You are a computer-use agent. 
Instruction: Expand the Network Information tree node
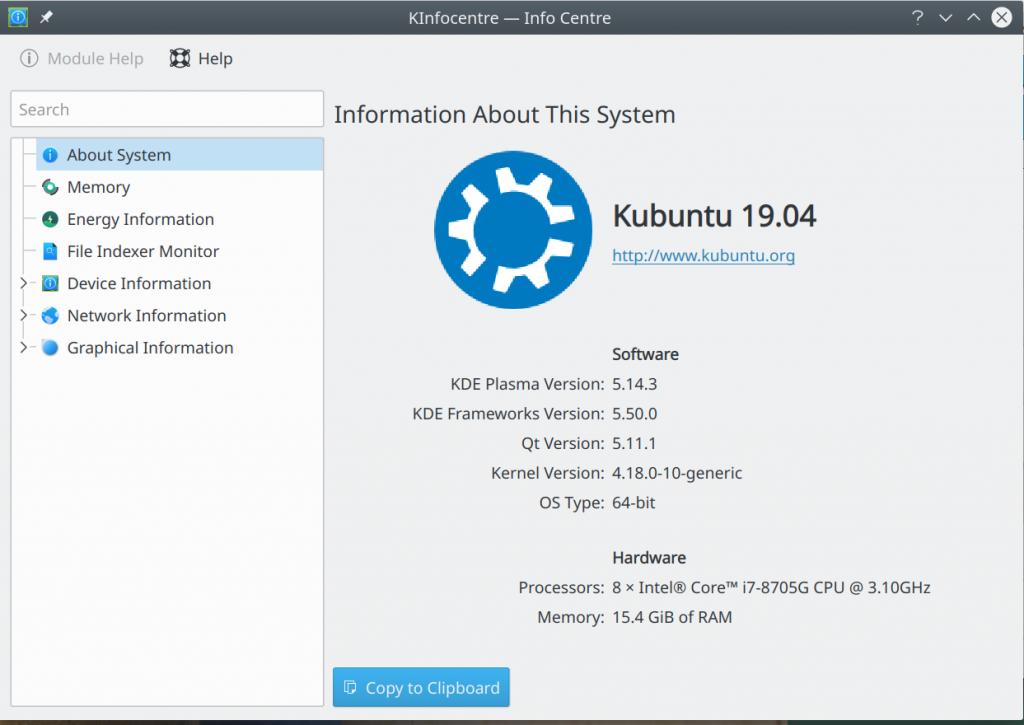click(24, 316)
